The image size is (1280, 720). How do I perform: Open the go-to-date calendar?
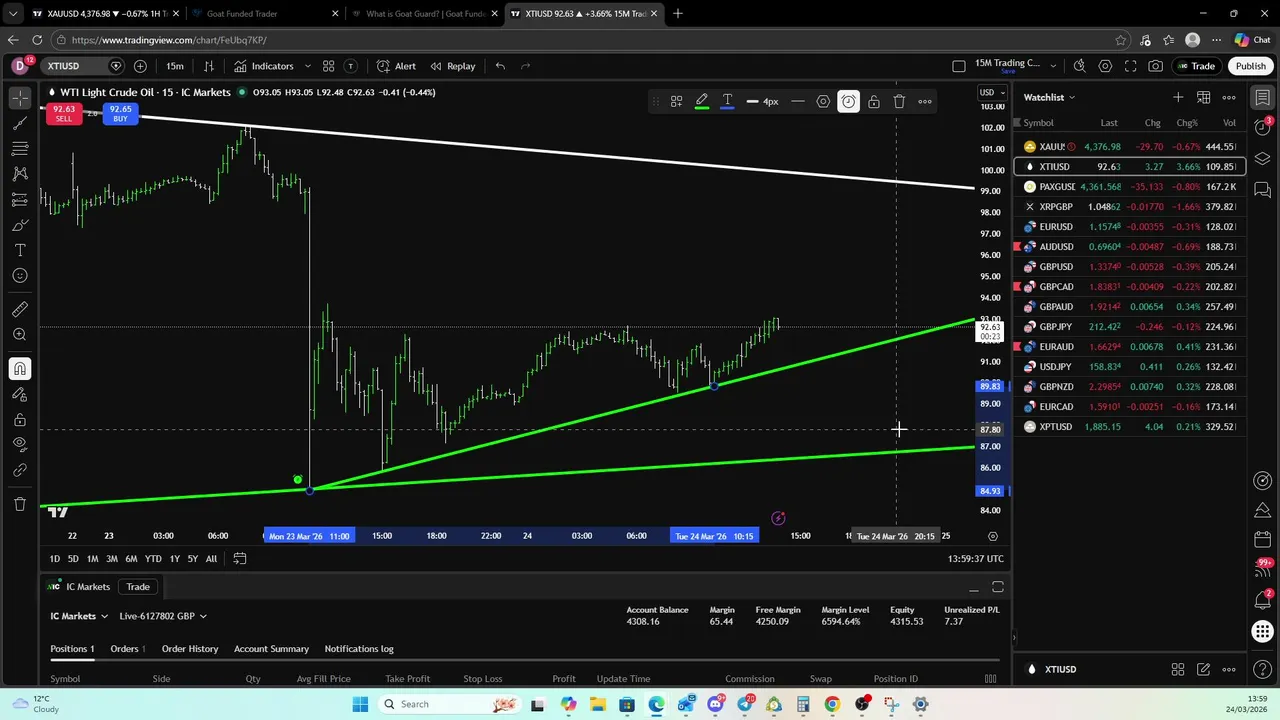click(240, 559)
